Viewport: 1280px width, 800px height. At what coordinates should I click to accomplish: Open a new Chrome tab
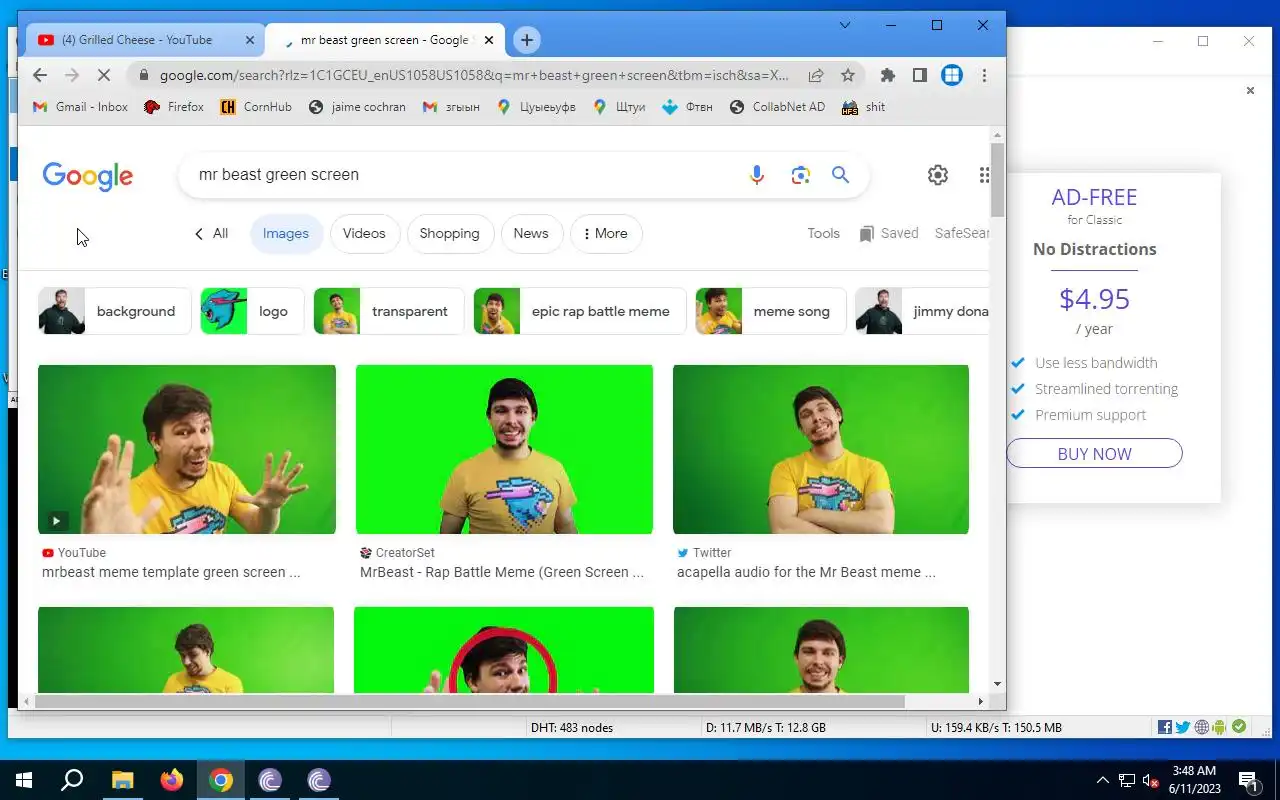[527, 40]
